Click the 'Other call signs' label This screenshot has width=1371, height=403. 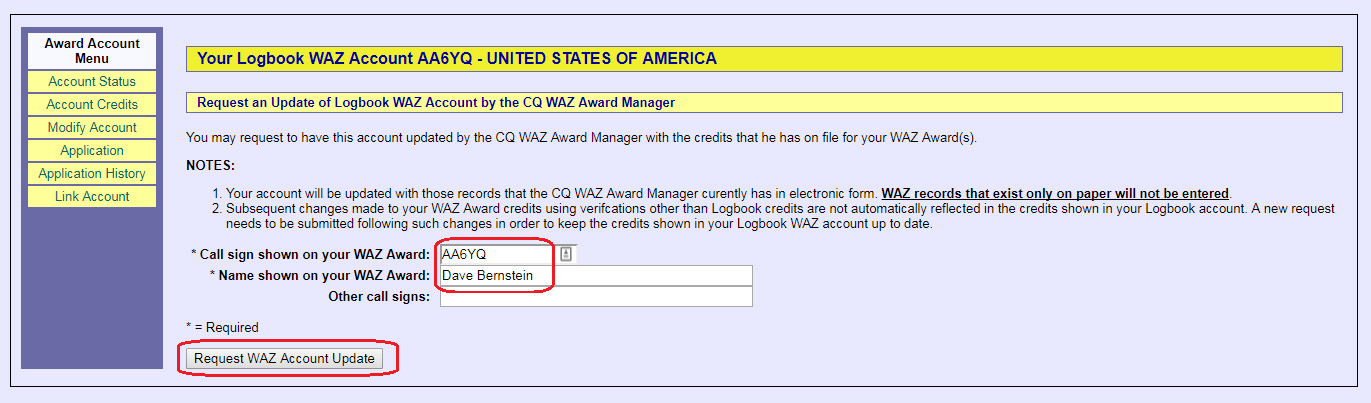tap(379, 296)
